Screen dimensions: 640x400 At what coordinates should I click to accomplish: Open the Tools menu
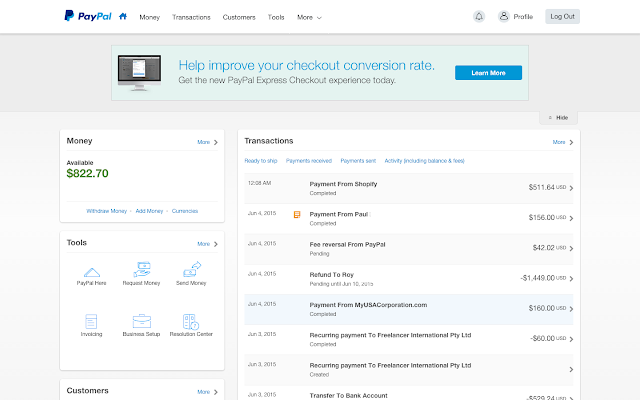[x=276, y=17]
